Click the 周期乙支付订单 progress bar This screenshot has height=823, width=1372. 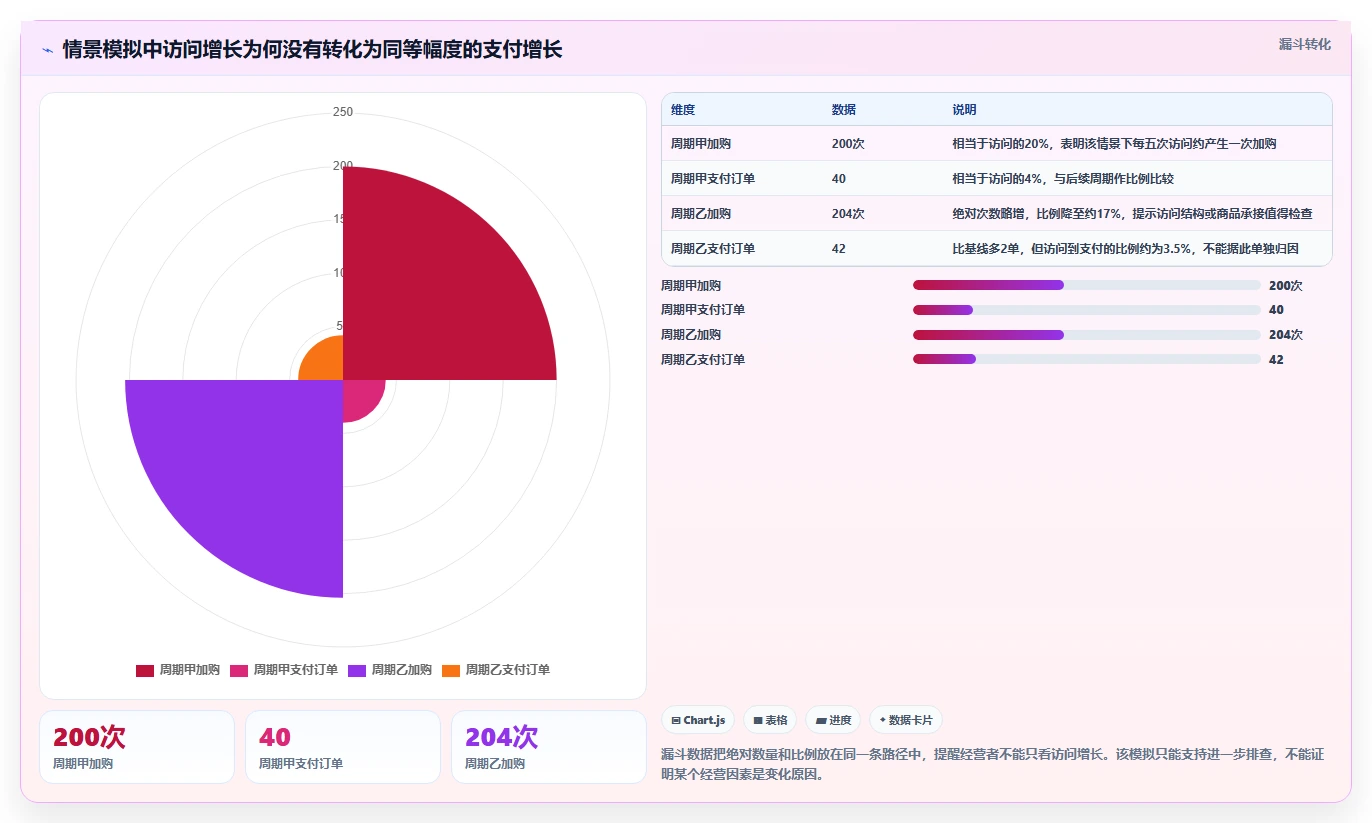coord(1086,359)
